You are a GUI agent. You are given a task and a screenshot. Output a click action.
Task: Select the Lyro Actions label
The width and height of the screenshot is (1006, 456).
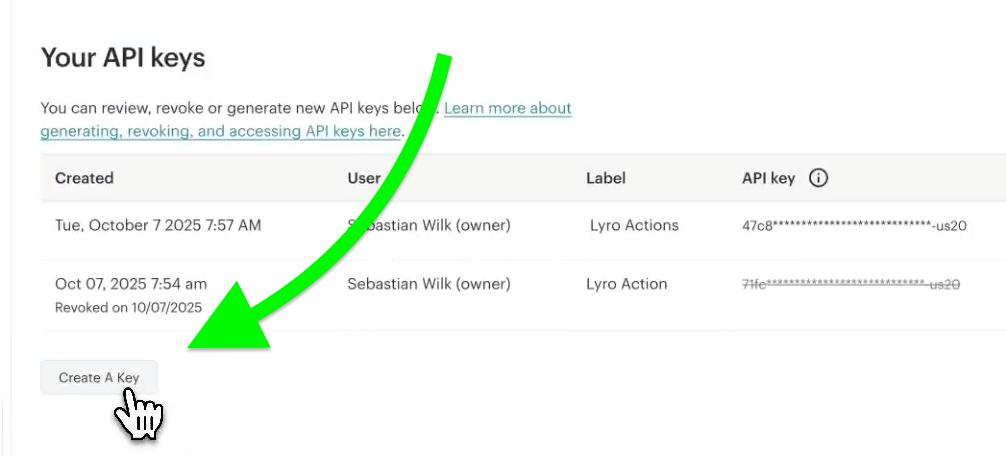(634, 225)
